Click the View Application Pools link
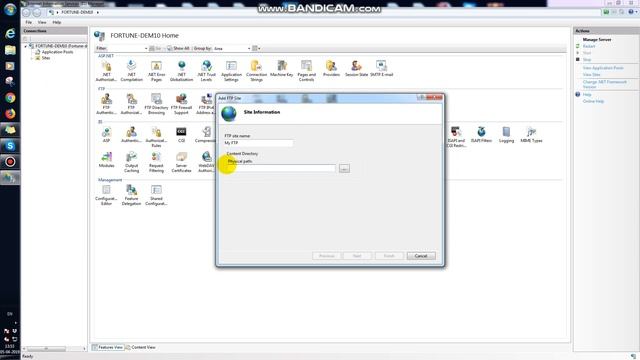The image size is (640, 360). (x=603, y=68)
